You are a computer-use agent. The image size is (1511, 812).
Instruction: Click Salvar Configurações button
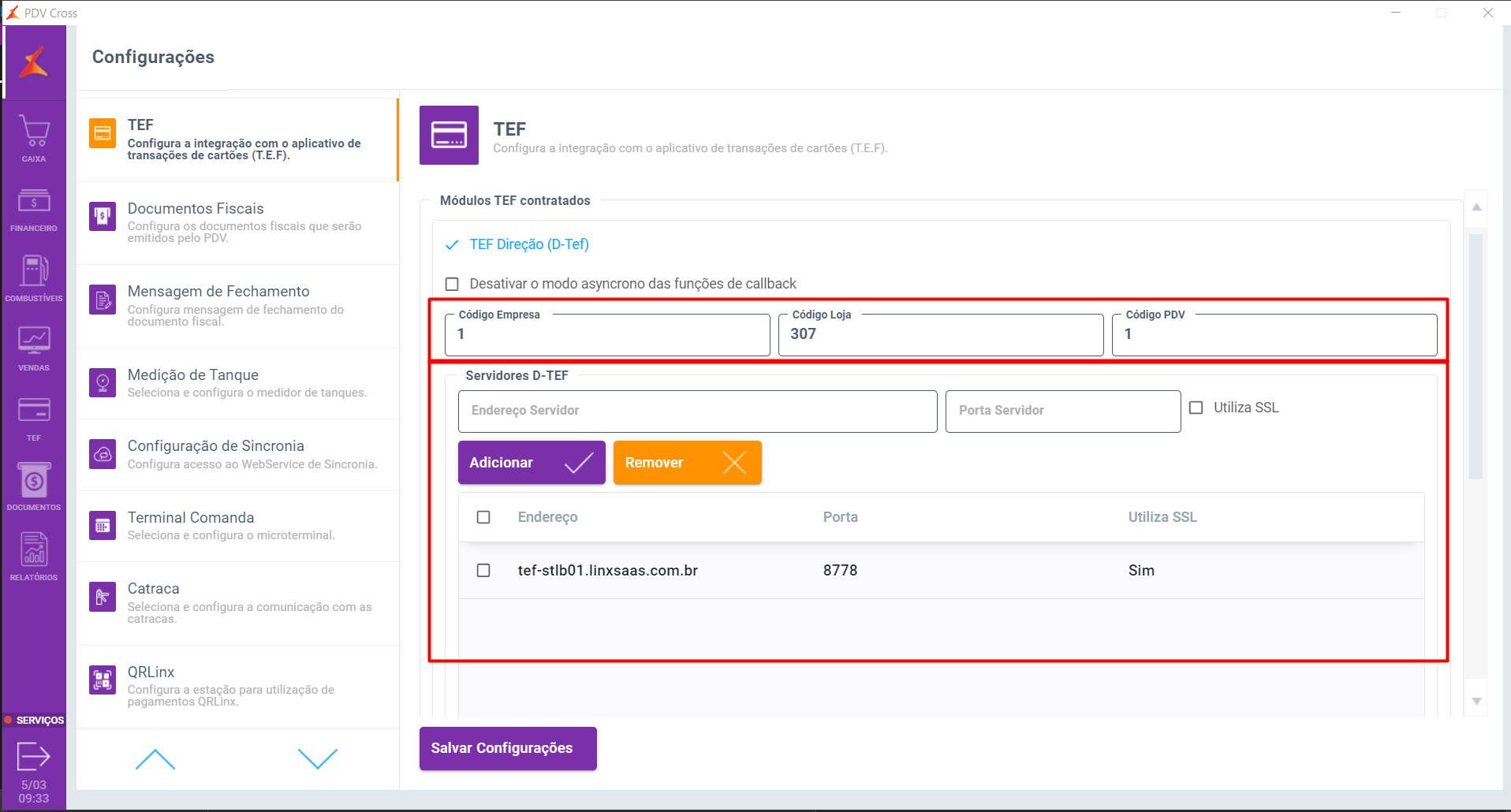(508, 748)
